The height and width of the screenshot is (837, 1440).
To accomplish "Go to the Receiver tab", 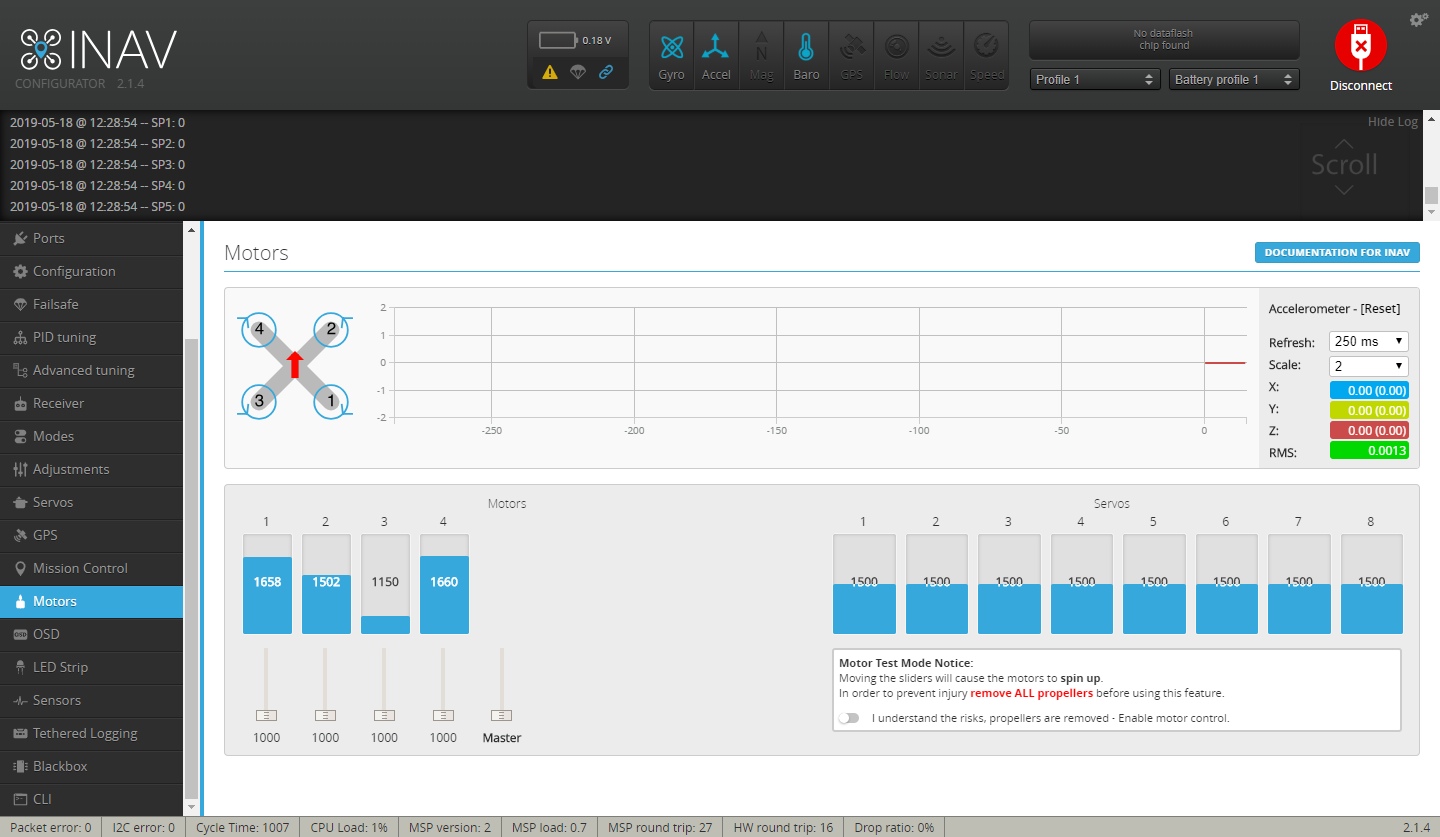I will point(58,403).
